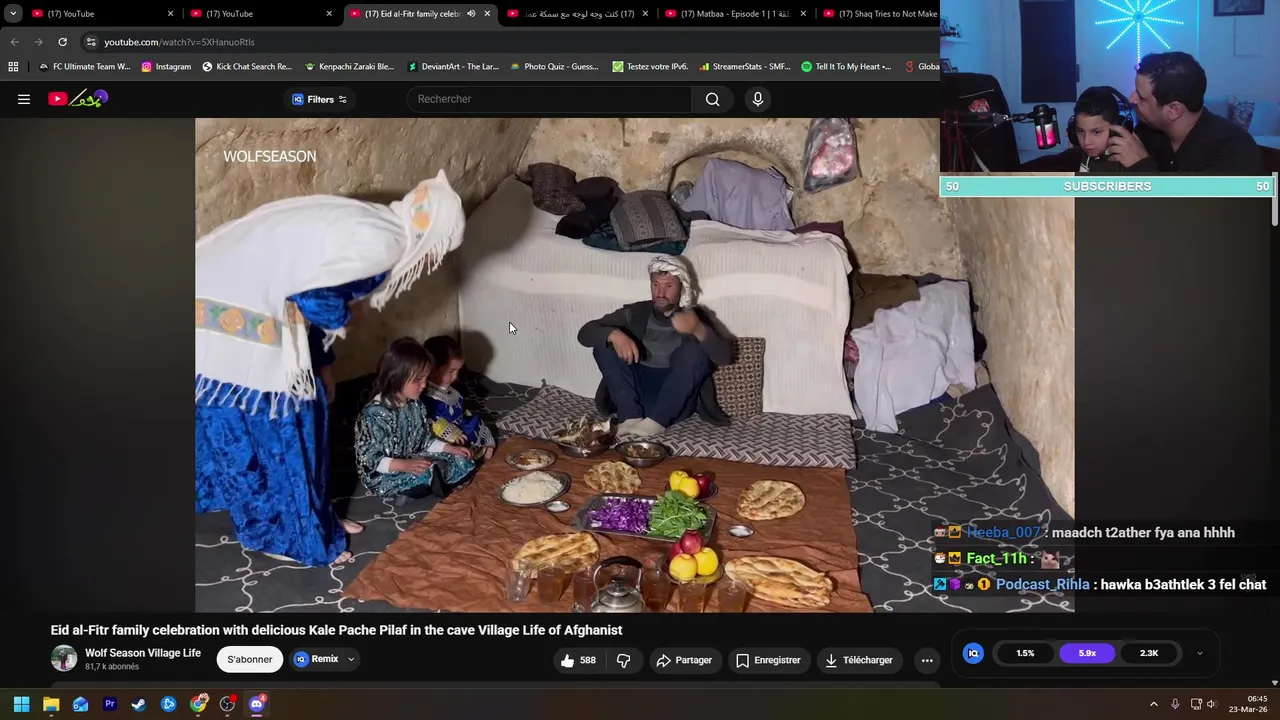The image size is (1280, 720).
Task: Mute the Eid al-Fitr tab via speaker icon
Action: 471,14
